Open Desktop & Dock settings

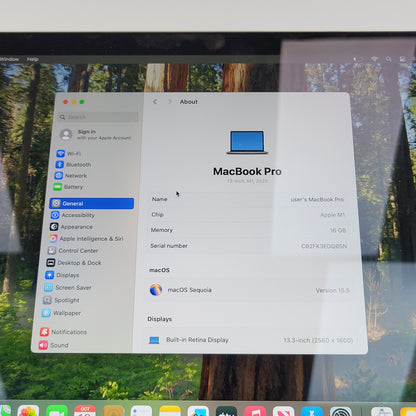point(74,263)
